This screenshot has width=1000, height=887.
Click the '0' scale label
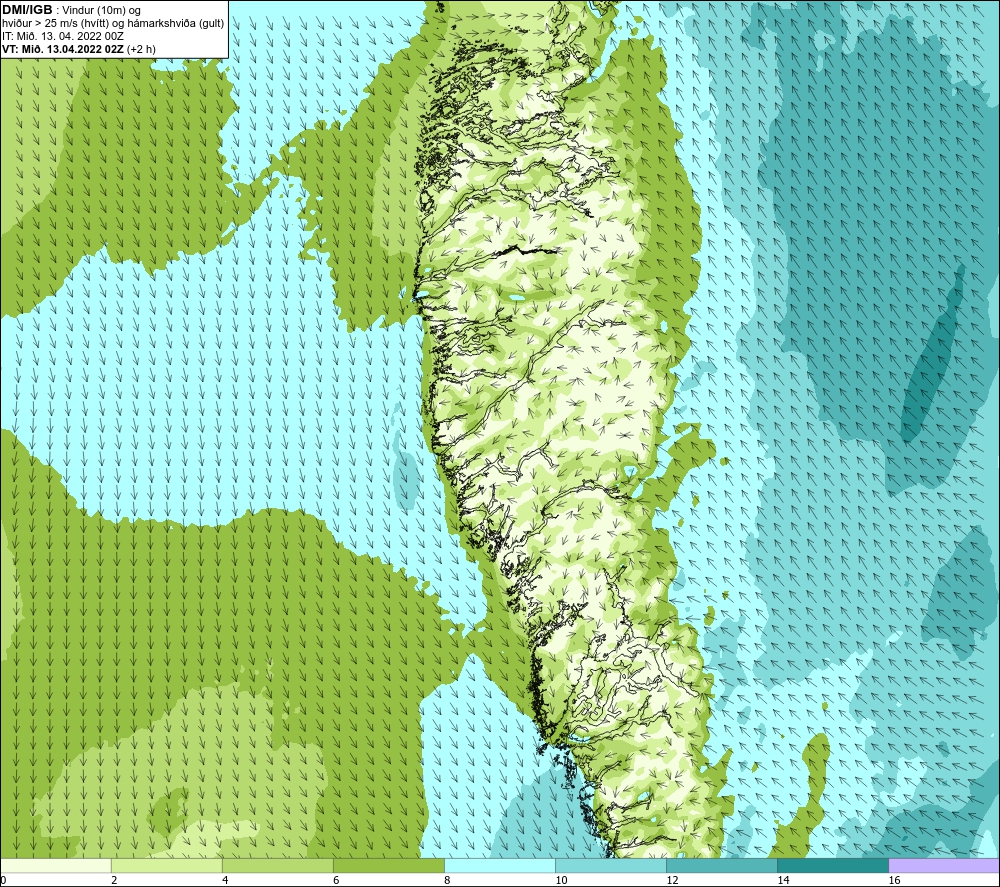tap(4, 881)
